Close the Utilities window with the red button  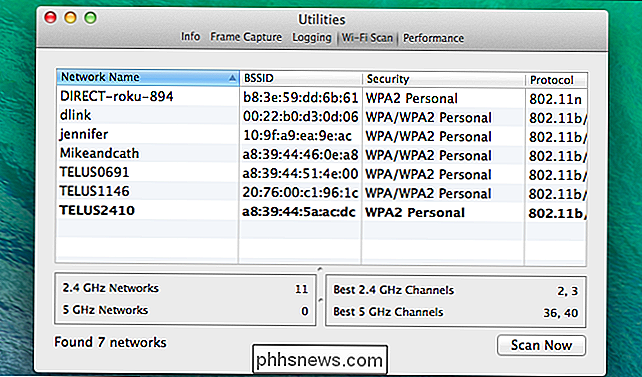pos(50,18)
